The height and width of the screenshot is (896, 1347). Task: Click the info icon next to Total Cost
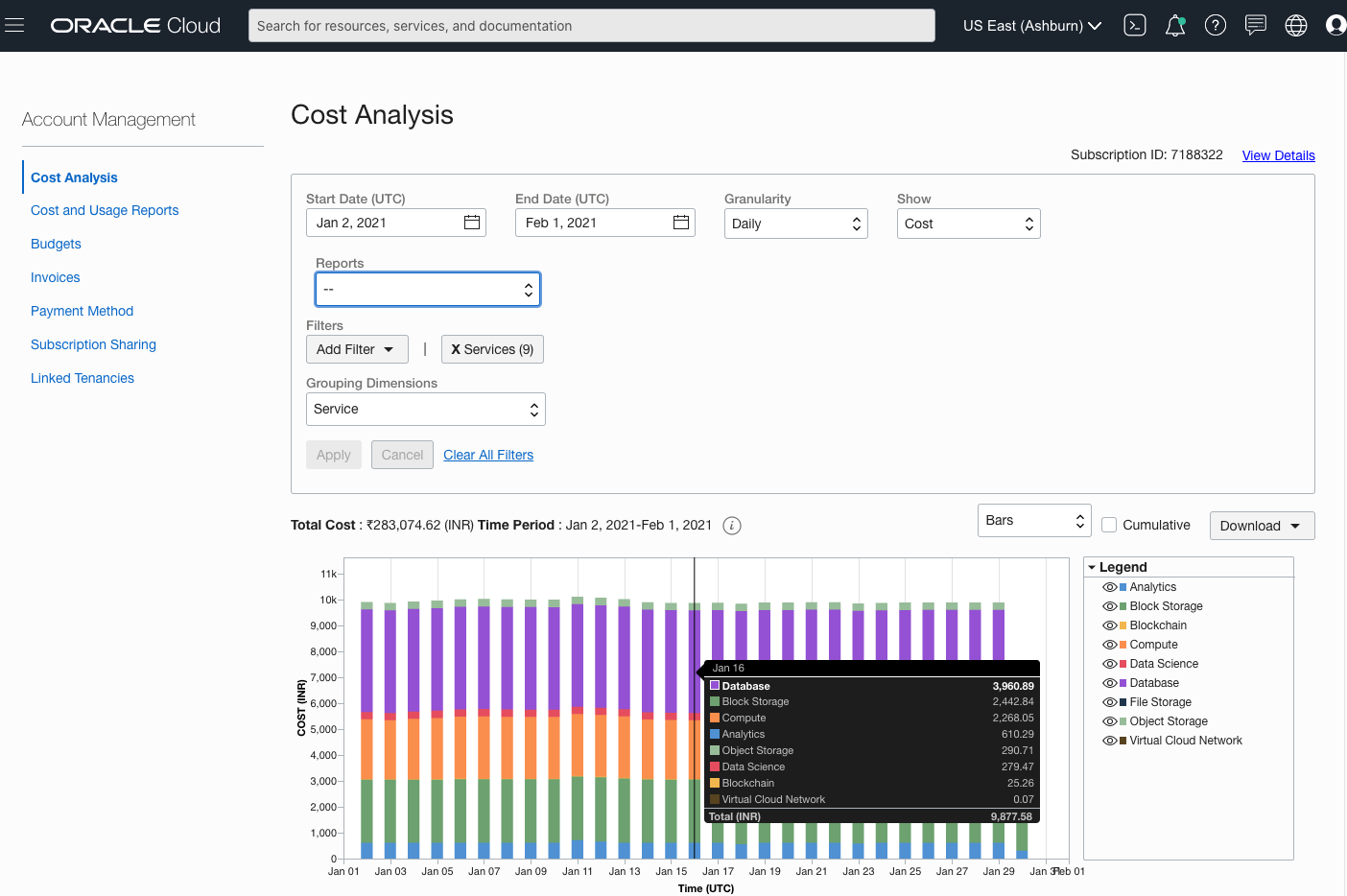click(x=732, y=526)
